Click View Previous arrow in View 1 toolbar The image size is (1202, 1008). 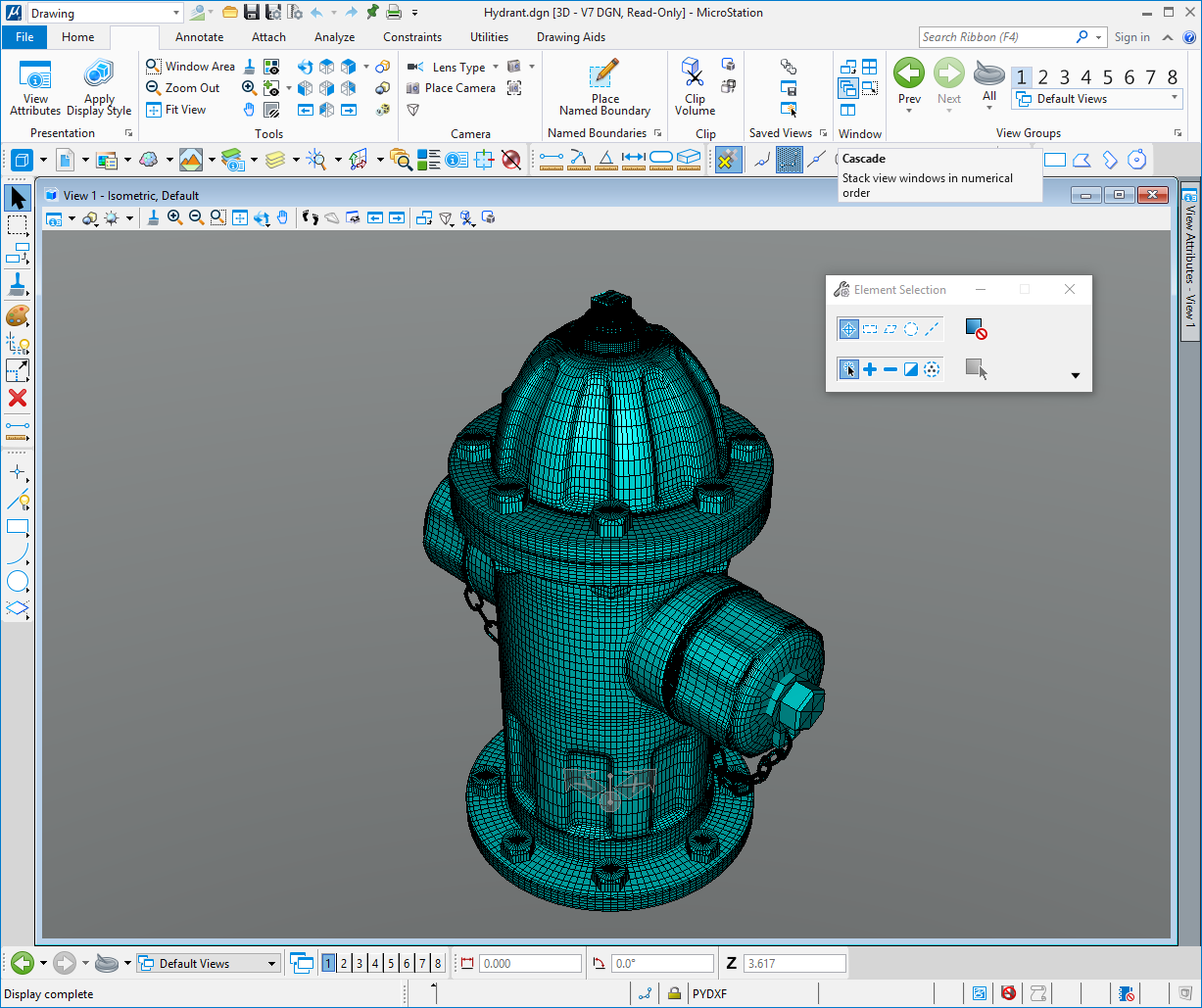[x=375, y=217]
